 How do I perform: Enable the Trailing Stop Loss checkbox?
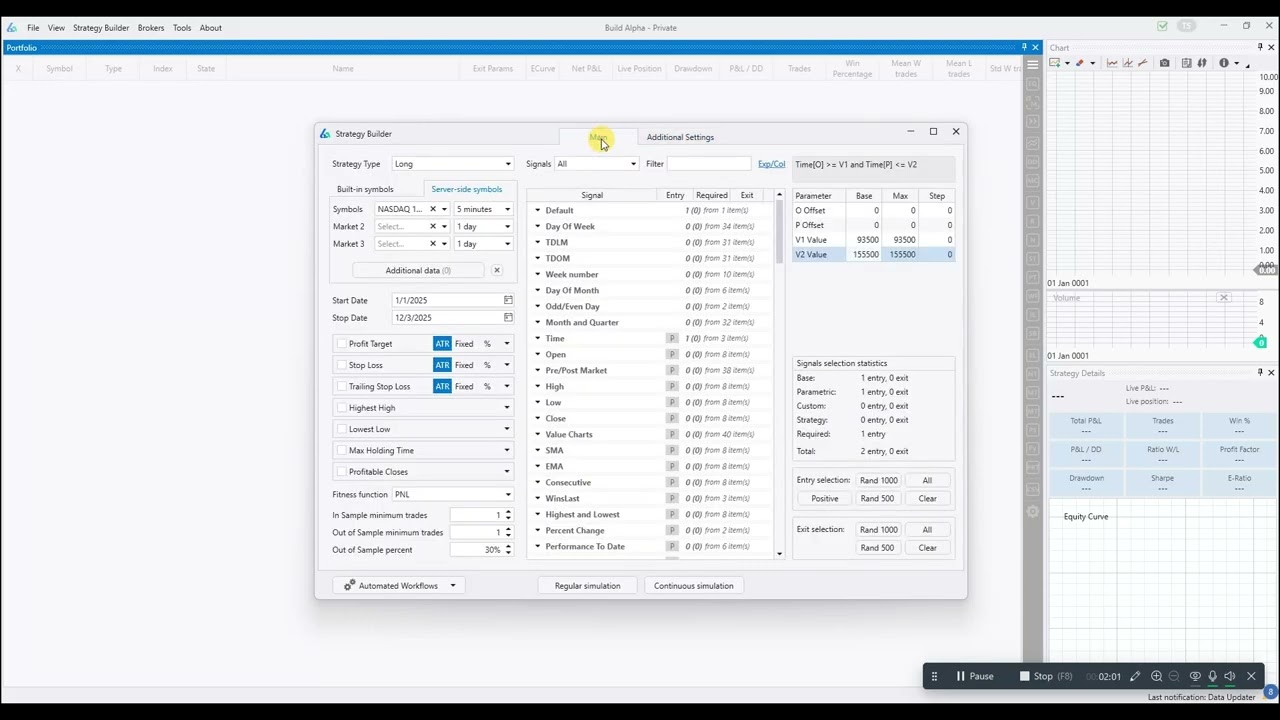(342, 386)
